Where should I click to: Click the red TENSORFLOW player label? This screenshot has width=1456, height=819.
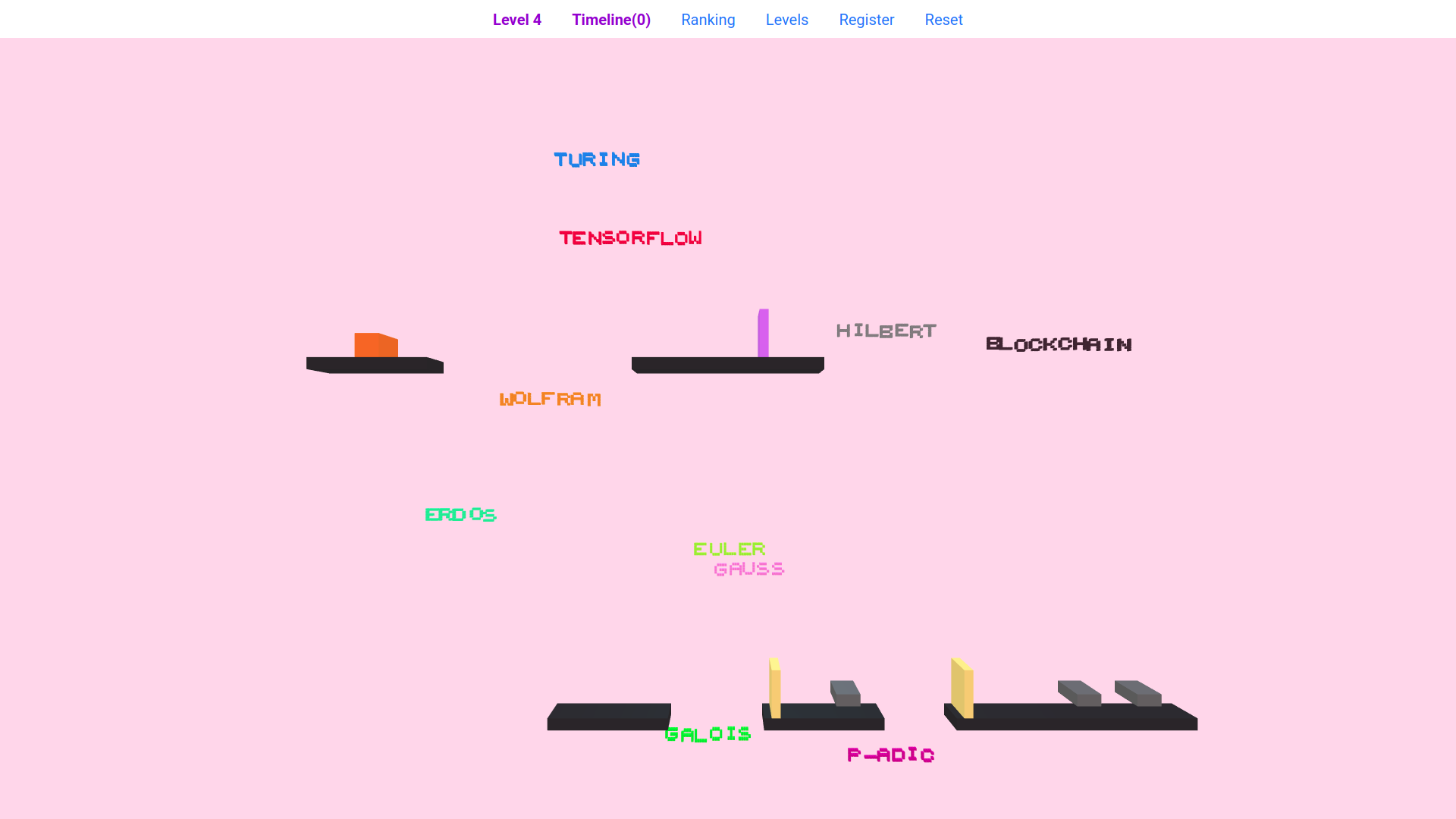click(x=630, y=238)
